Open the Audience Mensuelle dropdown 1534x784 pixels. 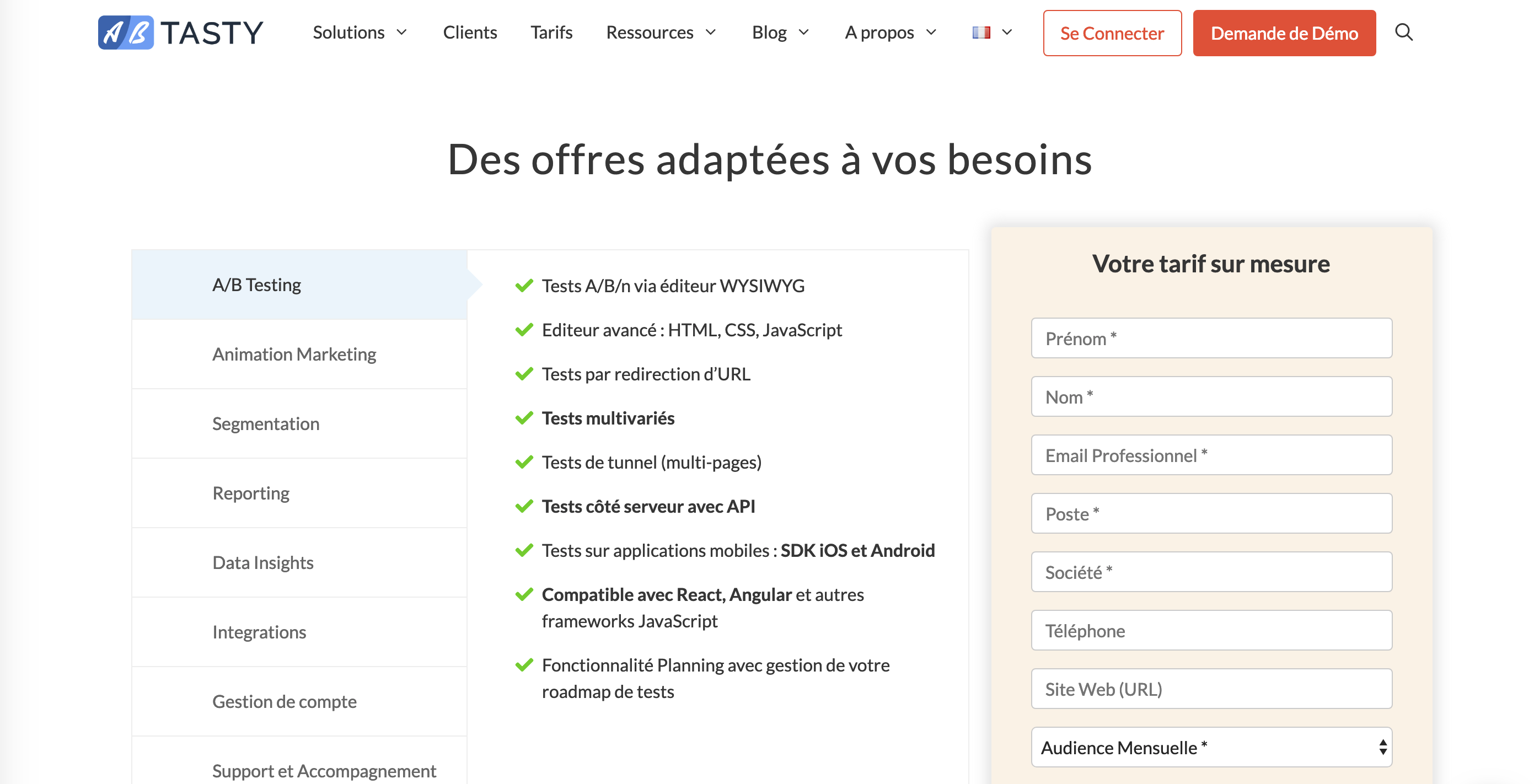[1211, 747]
